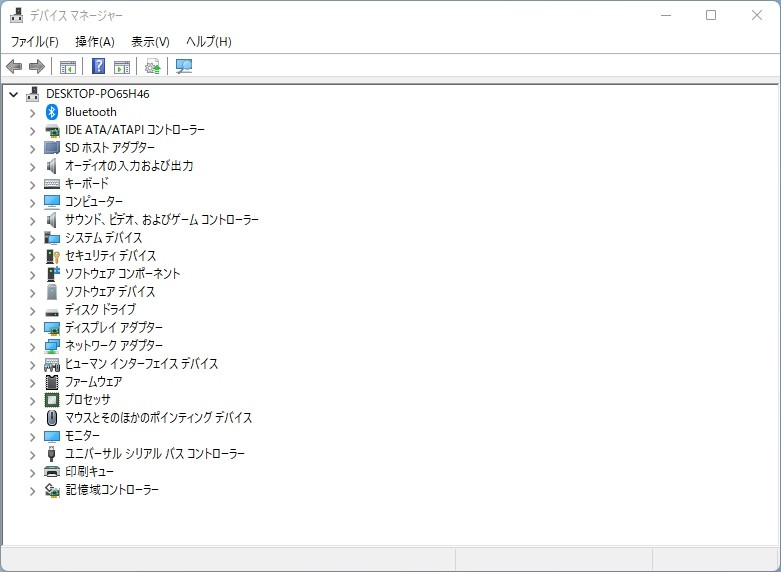Viewport: 781px width, 572px height.
Task: Click the 印刷キュー printer icon
Action: [x=52, y=472]
